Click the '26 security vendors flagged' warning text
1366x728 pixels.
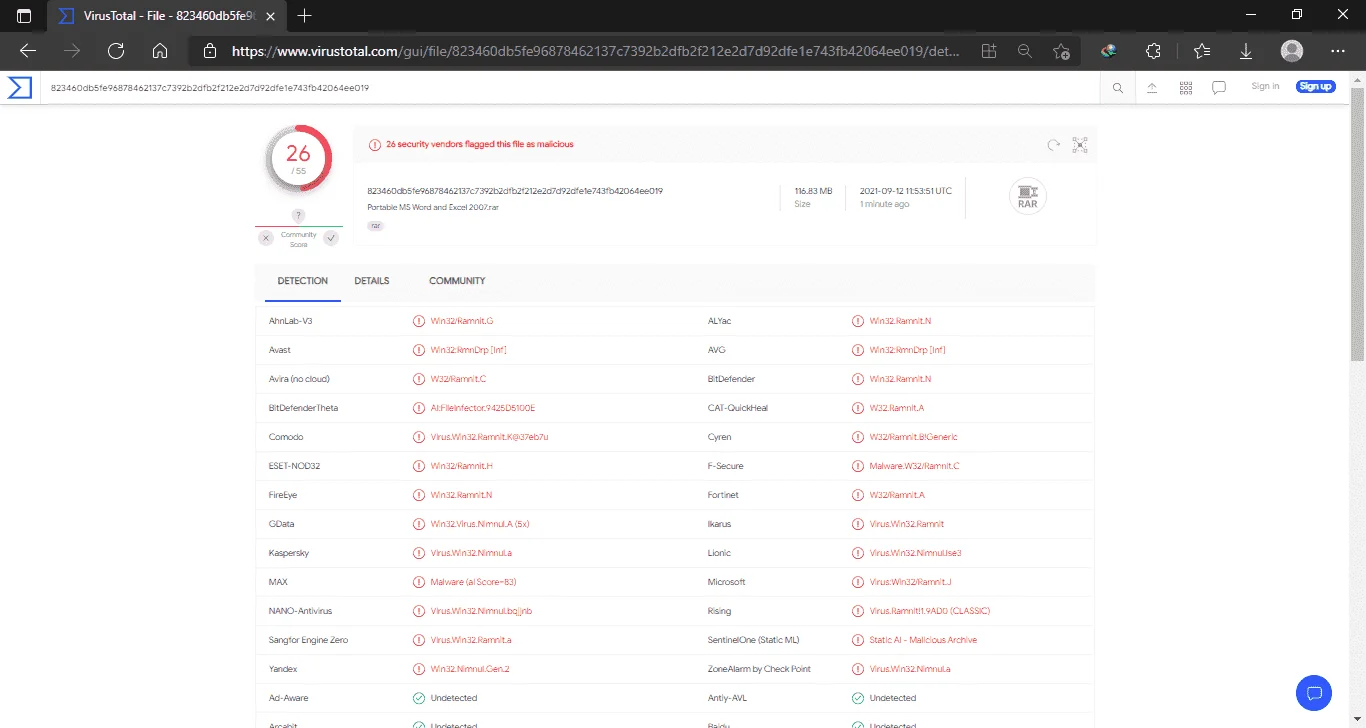(480, 145)
